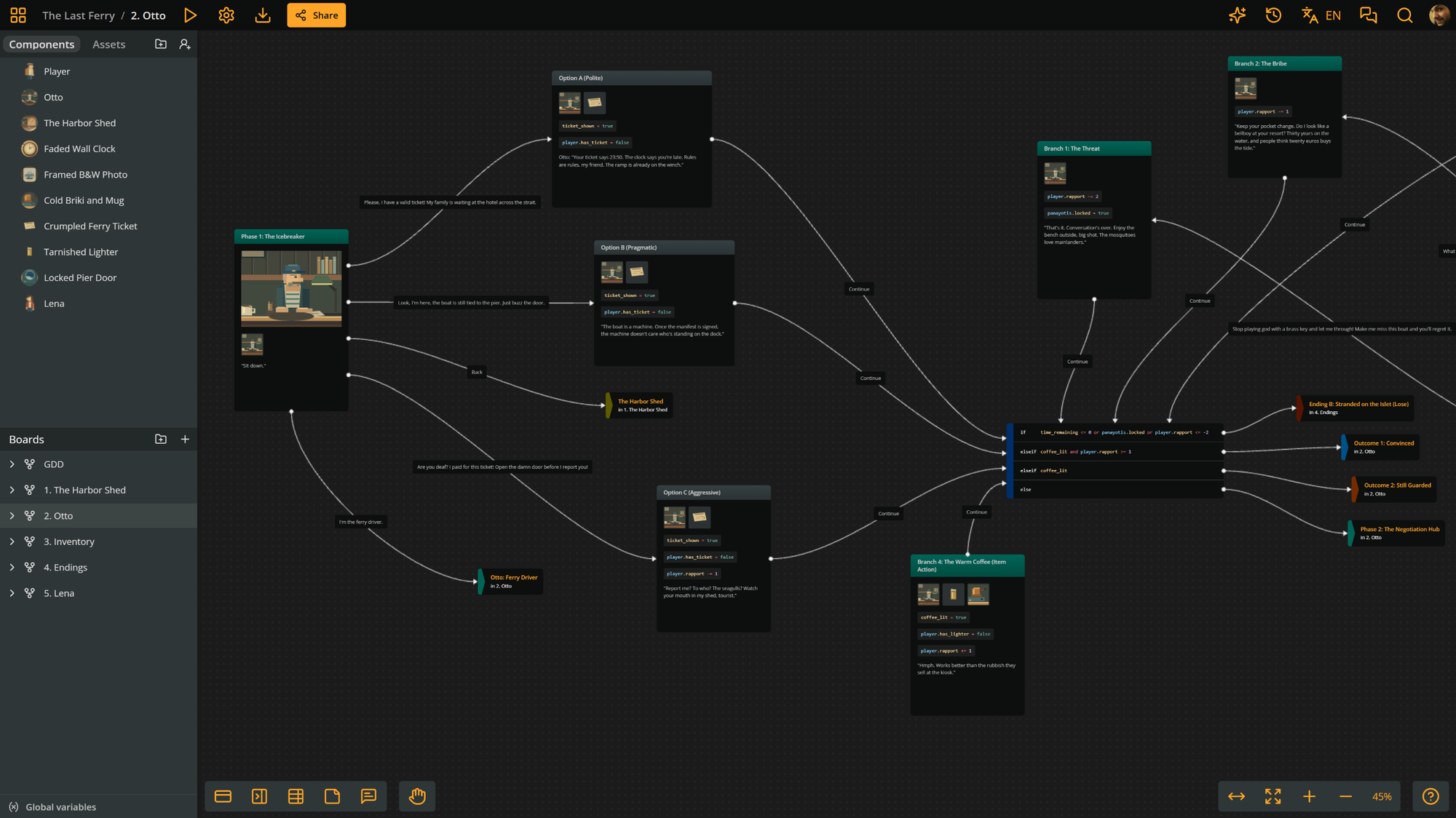This screenshot has height=818, width=1456.
Task: Add a new component folder
Action: (x=161, y=44)
